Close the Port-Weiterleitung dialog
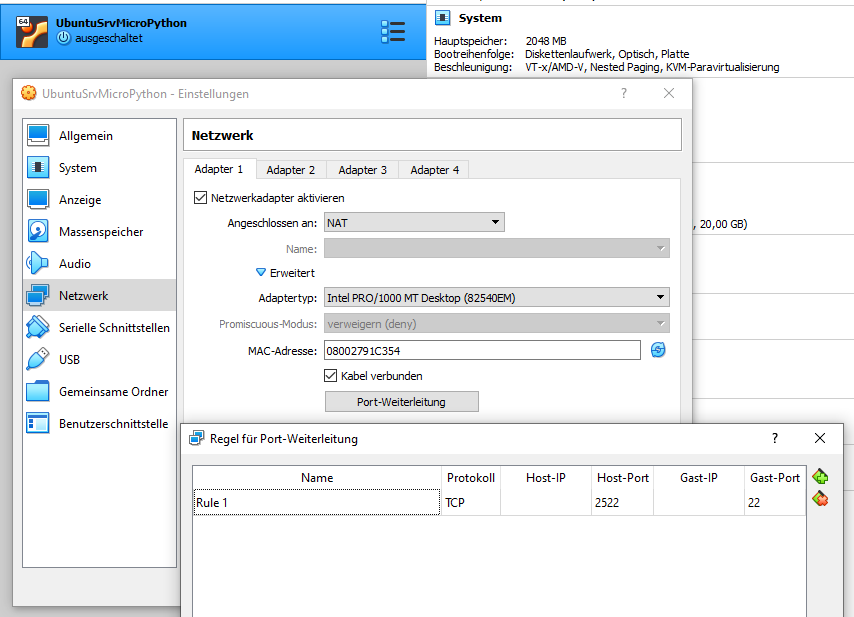Image resolution: width=854 pixels, height=617 pixels. point(820,438)
